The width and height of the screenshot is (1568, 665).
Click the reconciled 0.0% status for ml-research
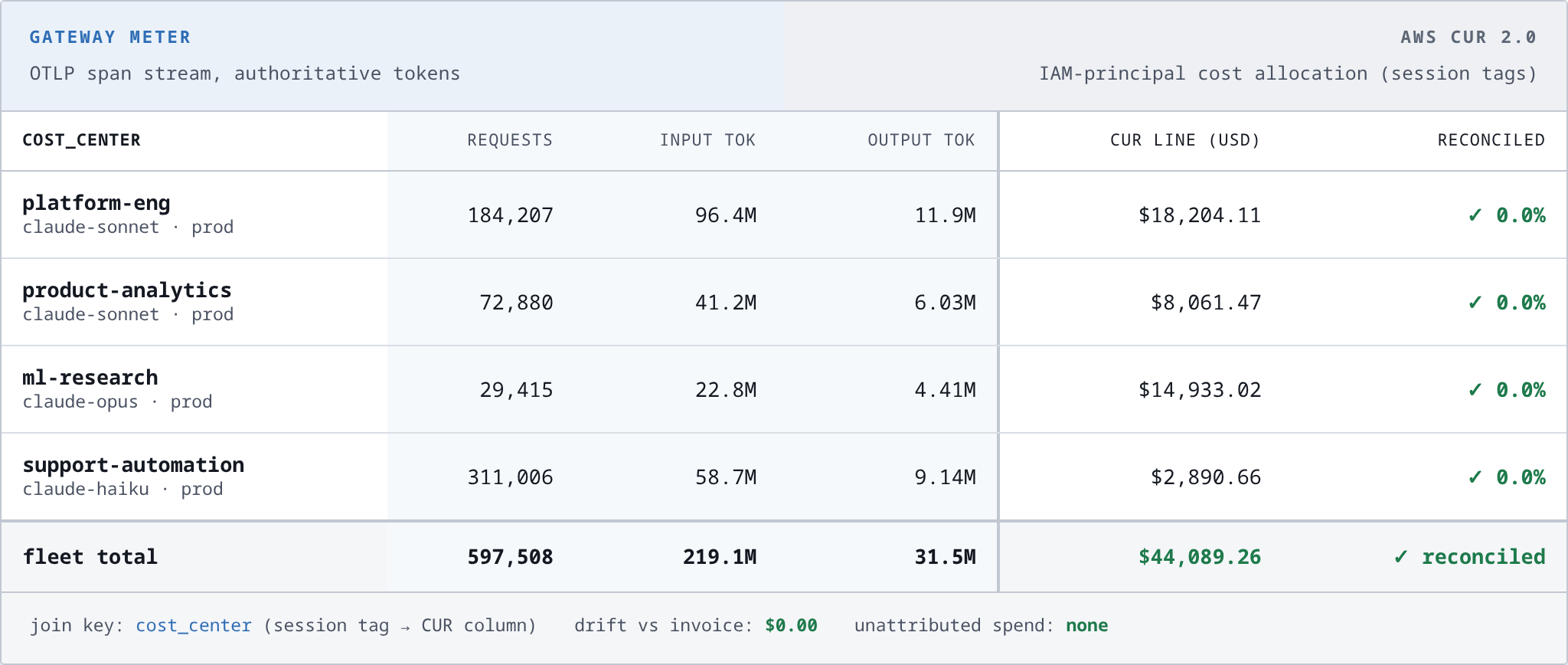click(1507, 390)
